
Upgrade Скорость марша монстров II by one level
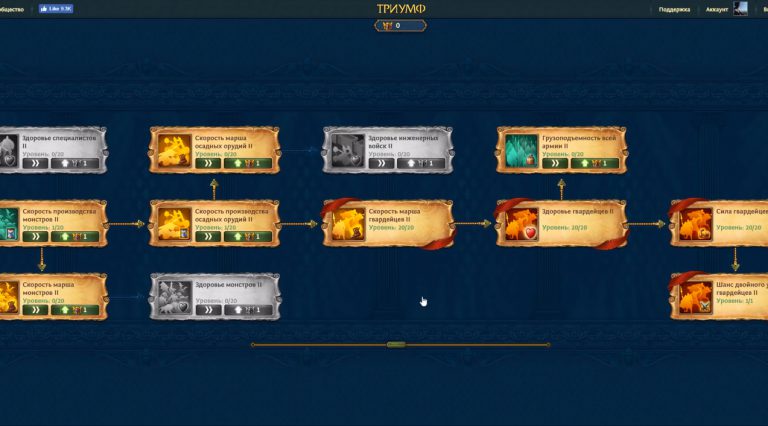pos(75,309)
